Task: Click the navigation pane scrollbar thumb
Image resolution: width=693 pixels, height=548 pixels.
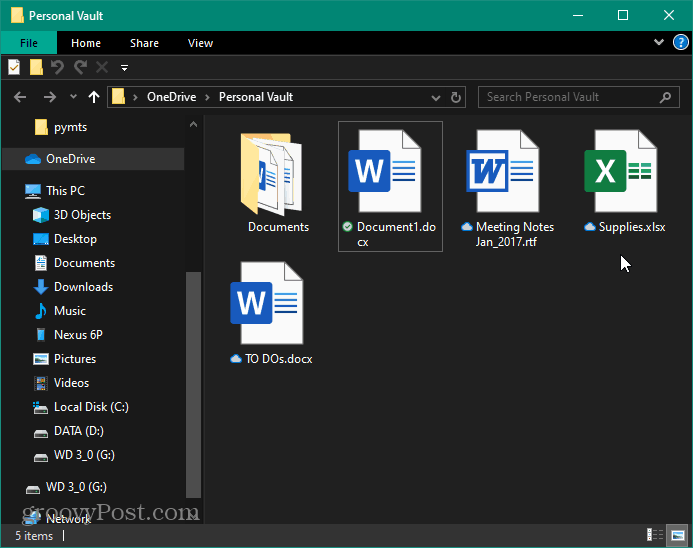Action: point(193,385)
